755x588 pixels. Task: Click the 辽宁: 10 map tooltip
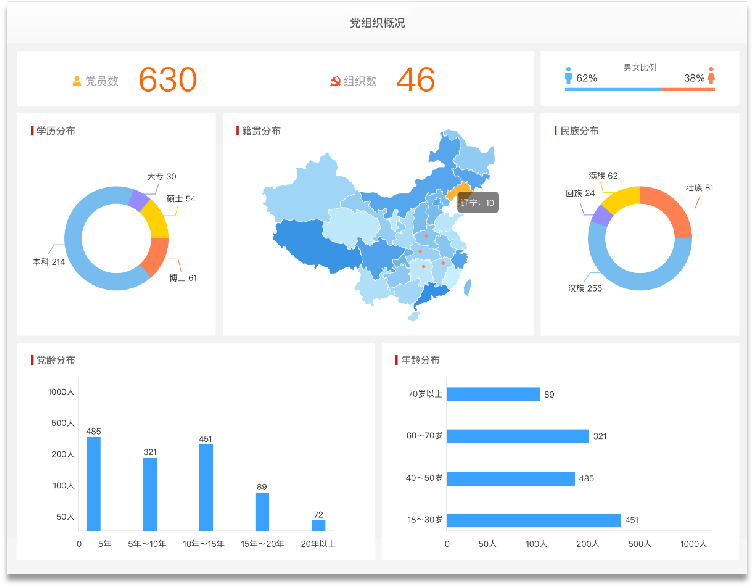(477, 203)
